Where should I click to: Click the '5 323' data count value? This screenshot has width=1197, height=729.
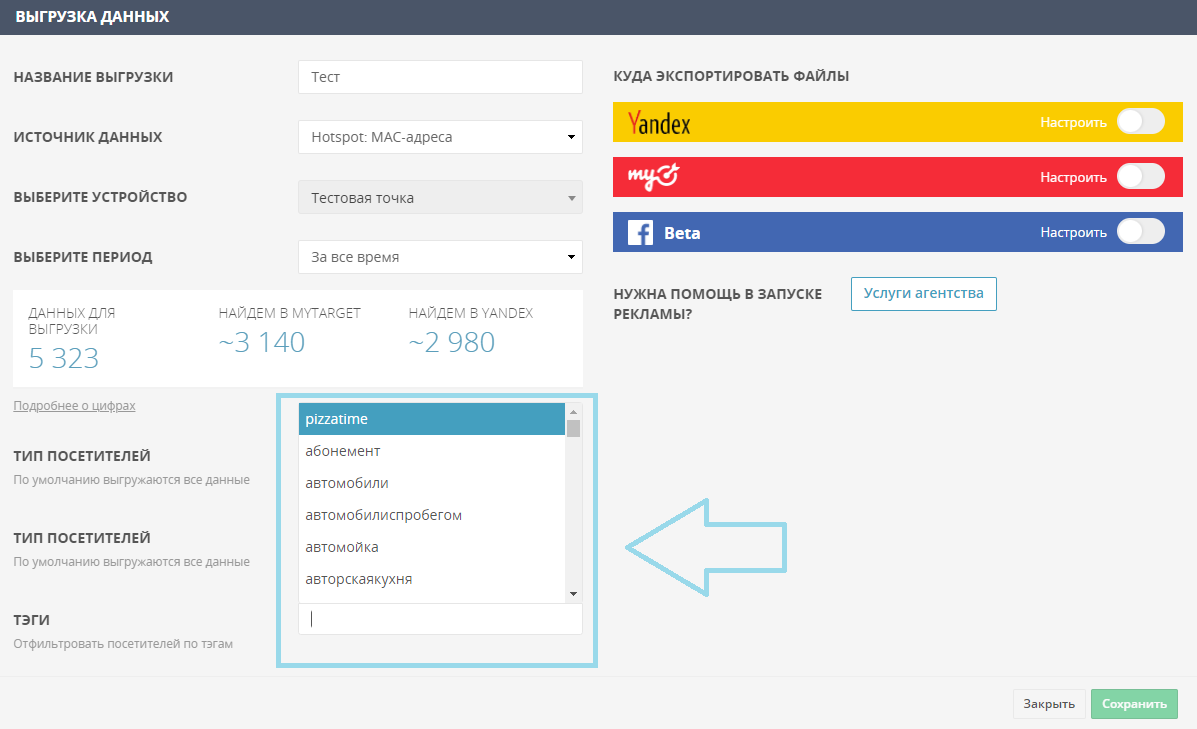tap(64, 358)
